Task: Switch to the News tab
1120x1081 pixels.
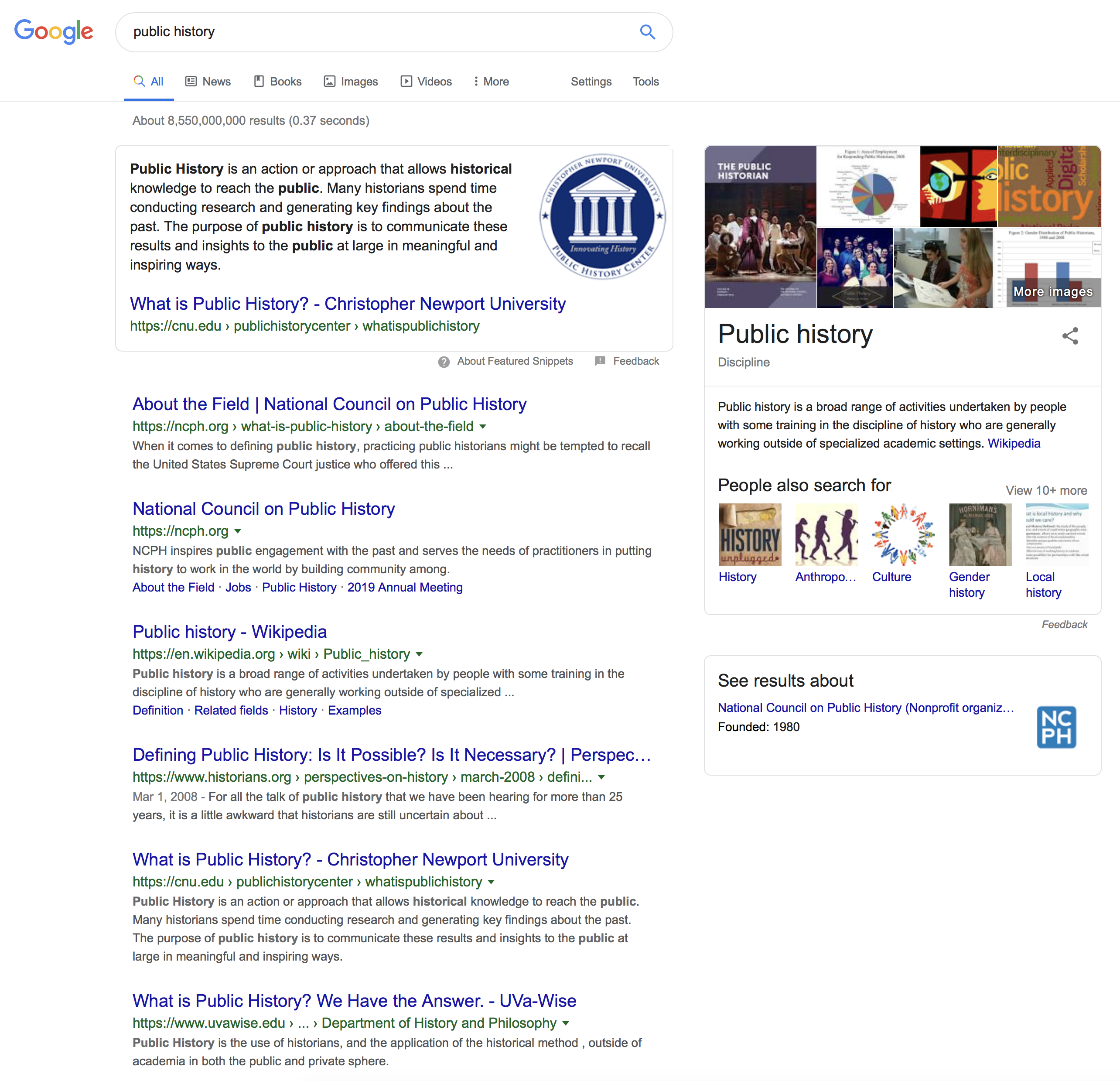Action: (x=208, y=82)
